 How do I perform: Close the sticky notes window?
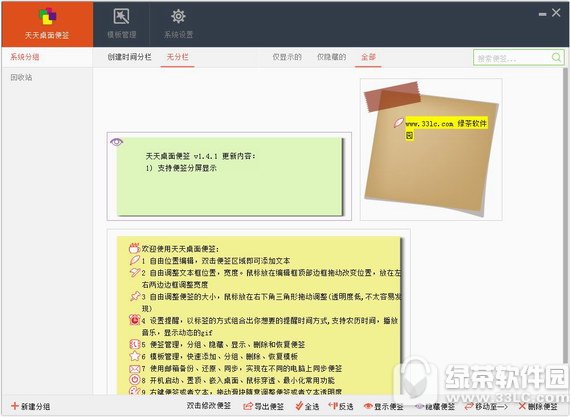point(556,13)
